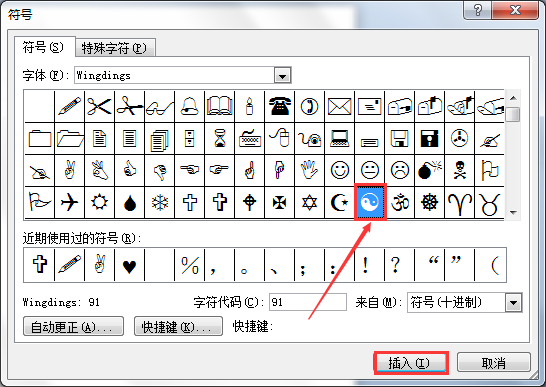Select the Aries zodiac symbol
The height and width of the screenshot is (387, 546).
(x=459, y=202)
